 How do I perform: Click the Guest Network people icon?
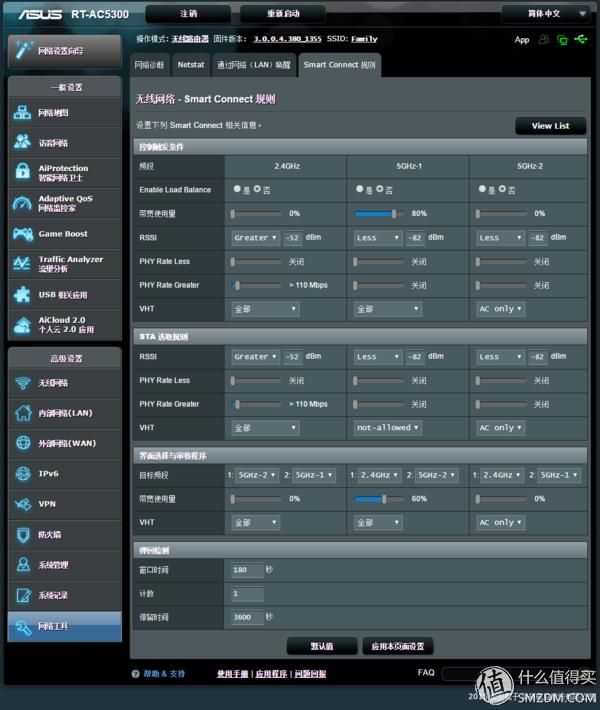(x=22, y=142)
